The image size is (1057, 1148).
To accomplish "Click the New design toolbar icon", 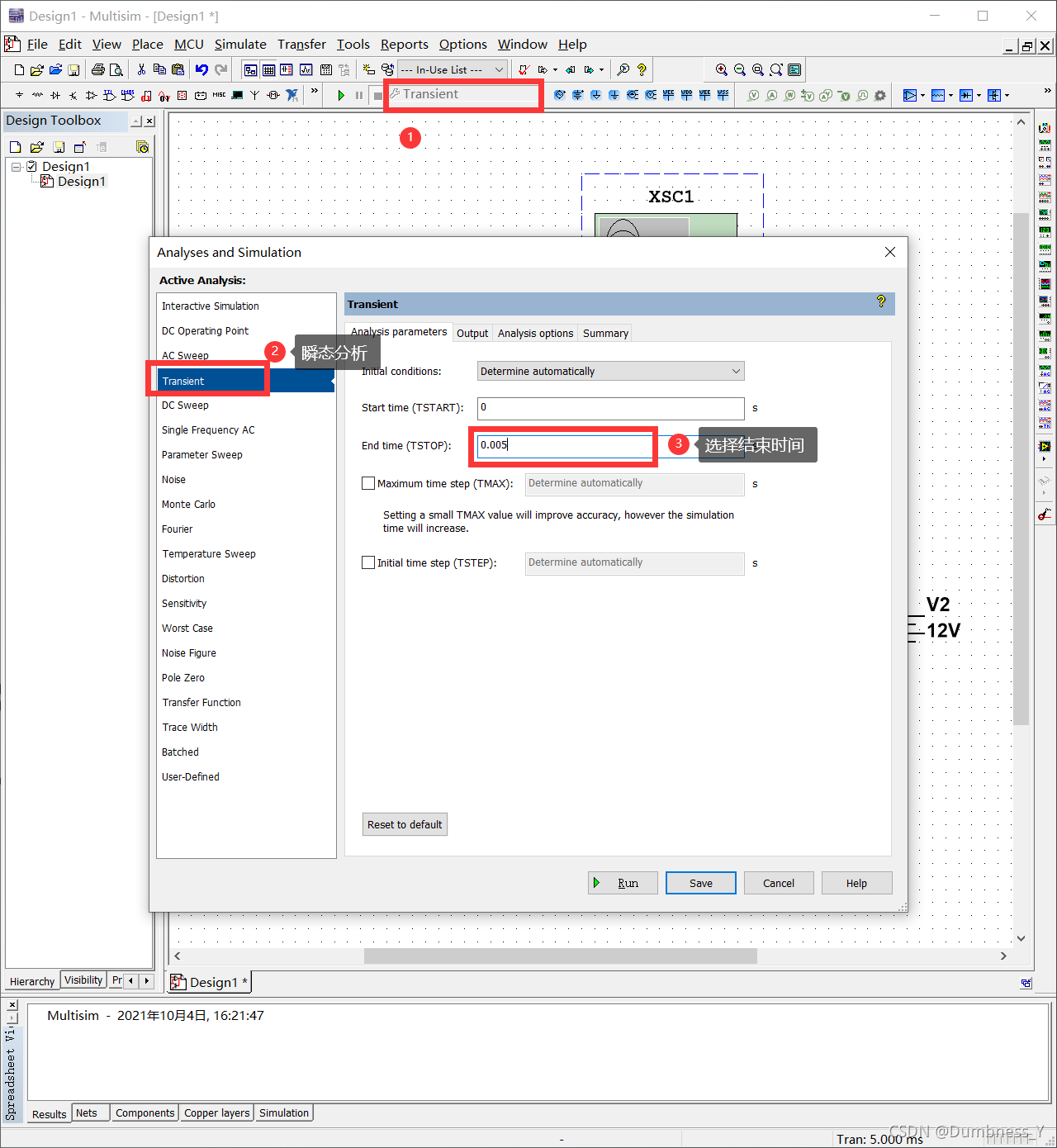I will click(x=19, y=70).
